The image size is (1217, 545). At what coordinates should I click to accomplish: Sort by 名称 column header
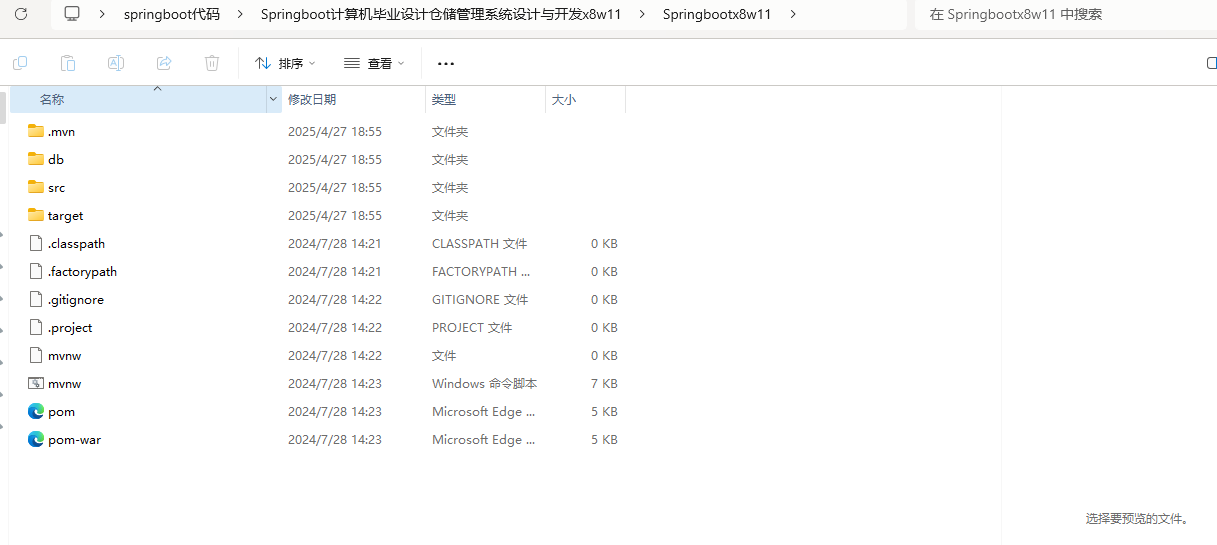[x=138, y=100]
